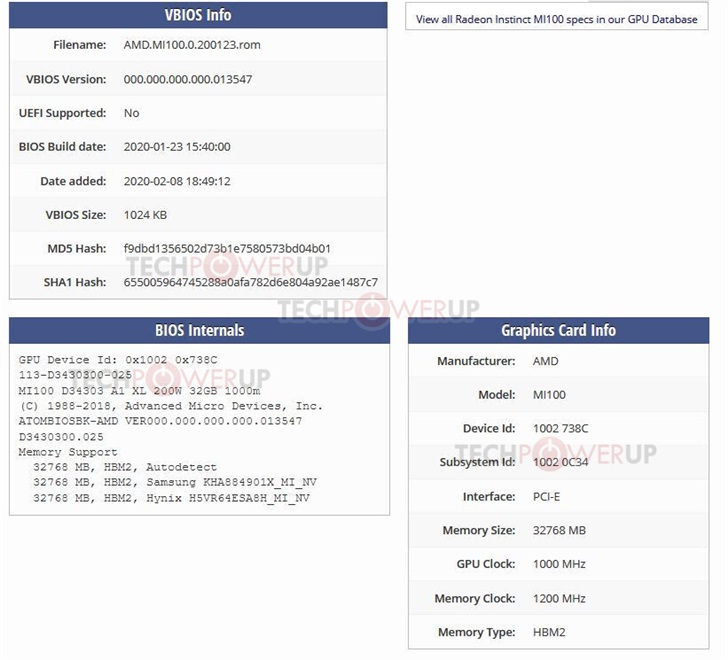Click Memory Type value HBM2
Viewport: 728px width, 660px height.
[x=549, y=632]
